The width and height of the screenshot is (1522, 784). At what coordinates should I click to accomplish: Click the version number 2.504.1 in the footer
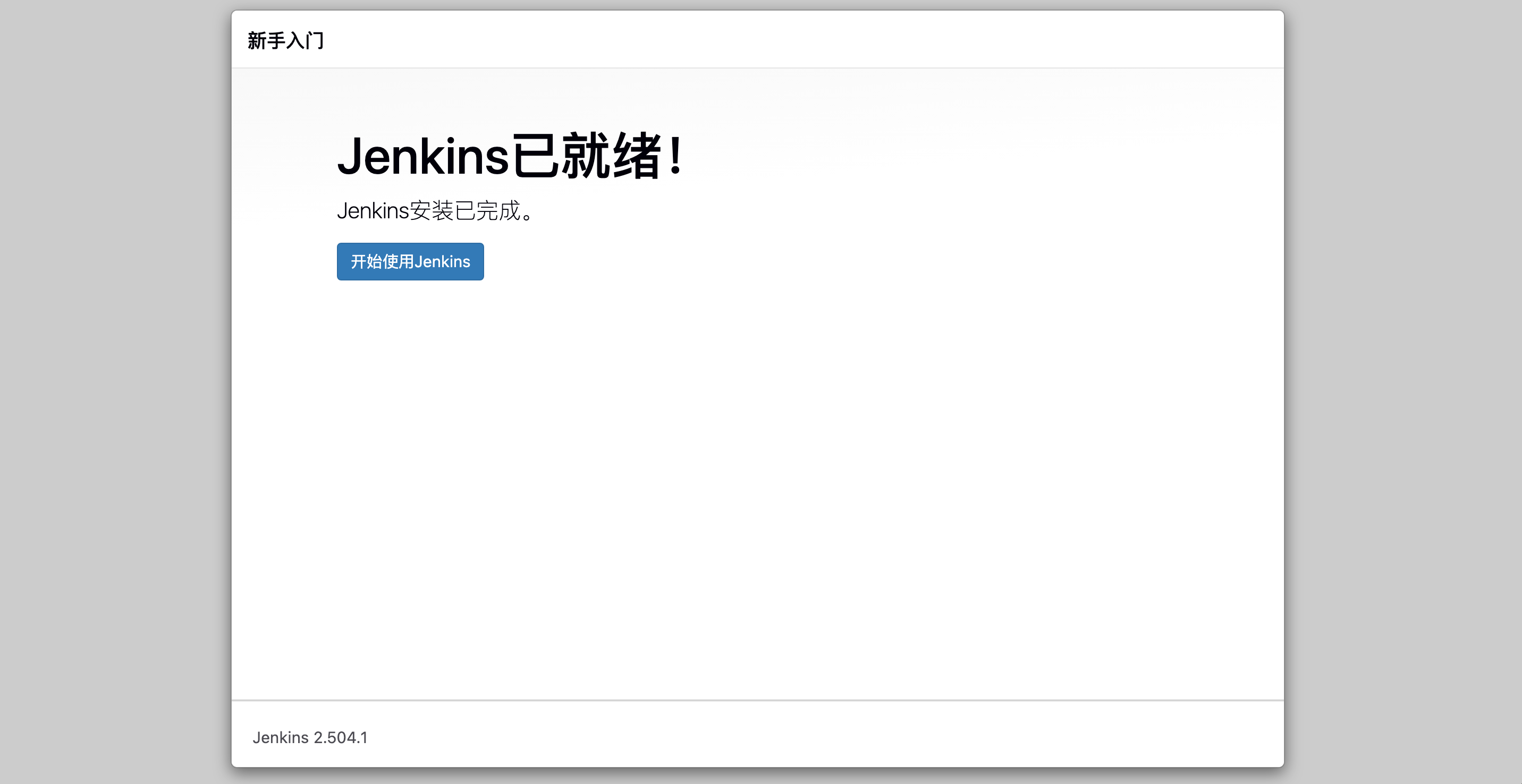coord(340,737)
